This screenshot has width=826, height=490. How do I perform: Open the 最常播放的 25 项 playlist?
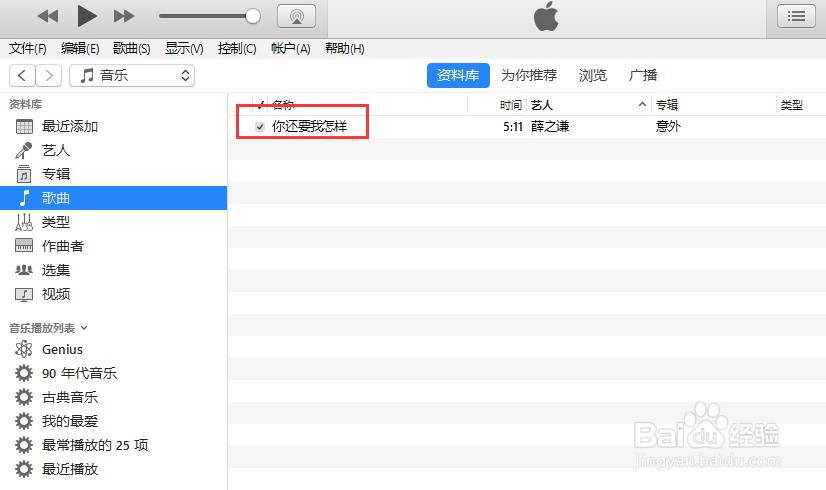(113, 445)
